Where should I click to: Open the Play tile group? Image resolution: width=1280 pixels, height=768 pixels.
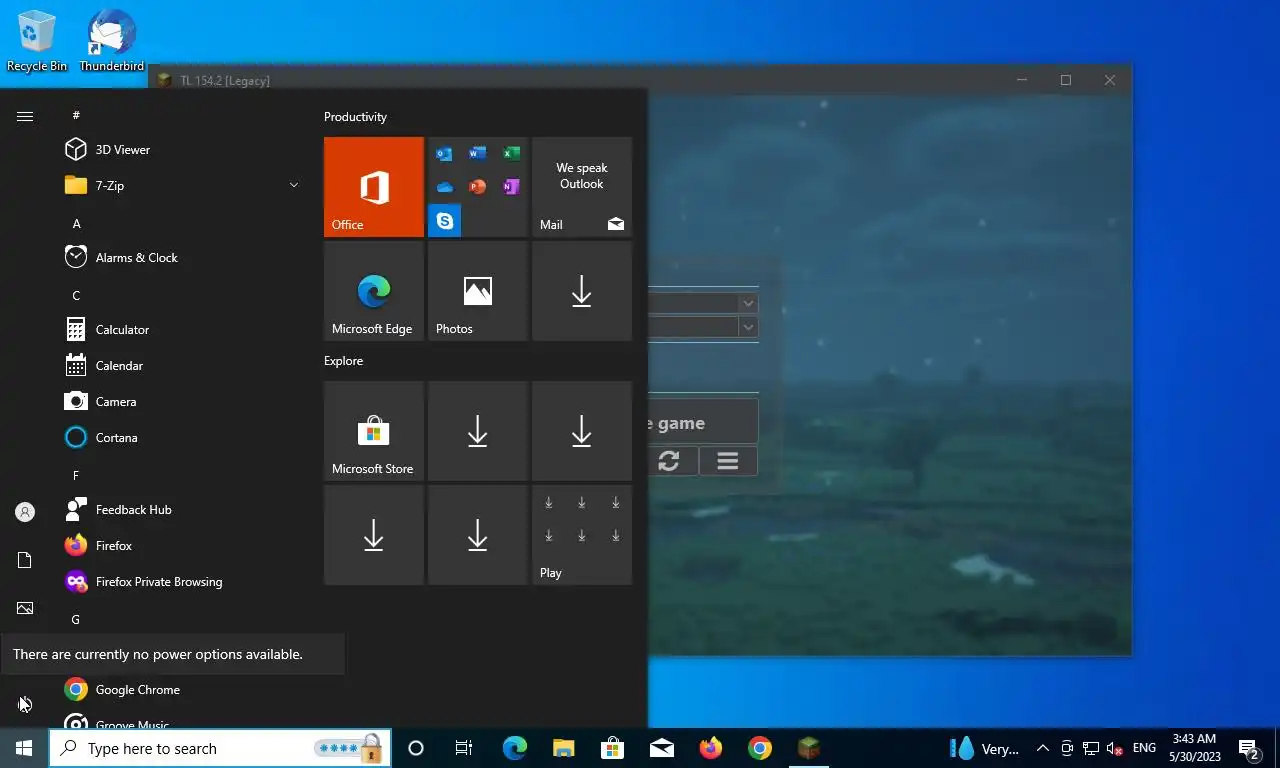[x=582, y=535]
